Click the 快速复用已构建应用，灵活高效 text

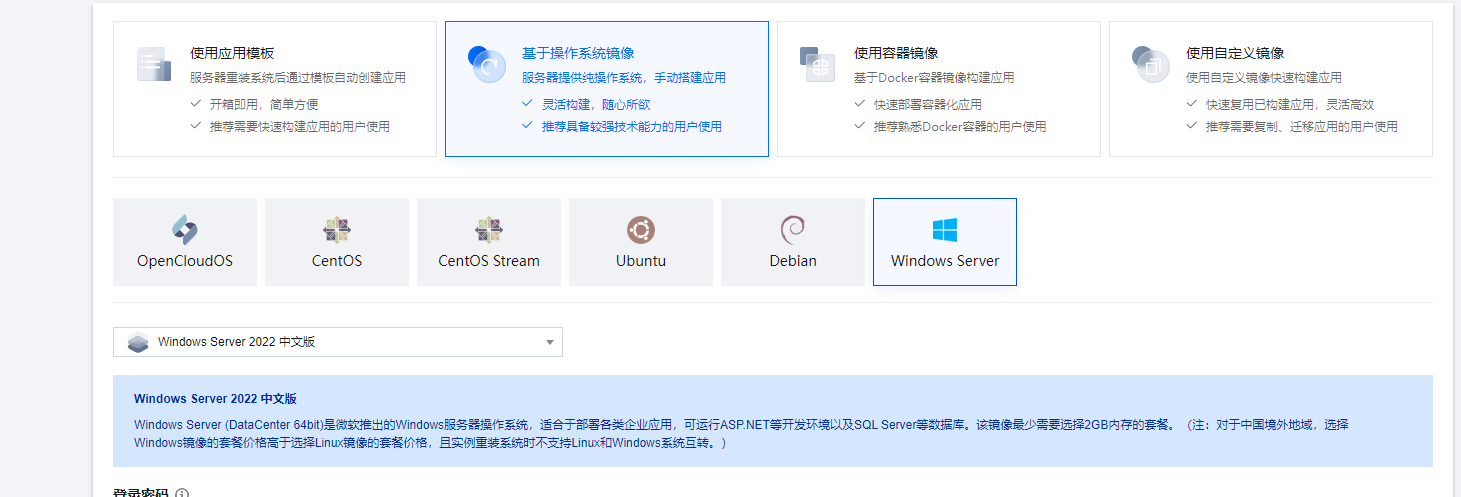(1290, 104)
